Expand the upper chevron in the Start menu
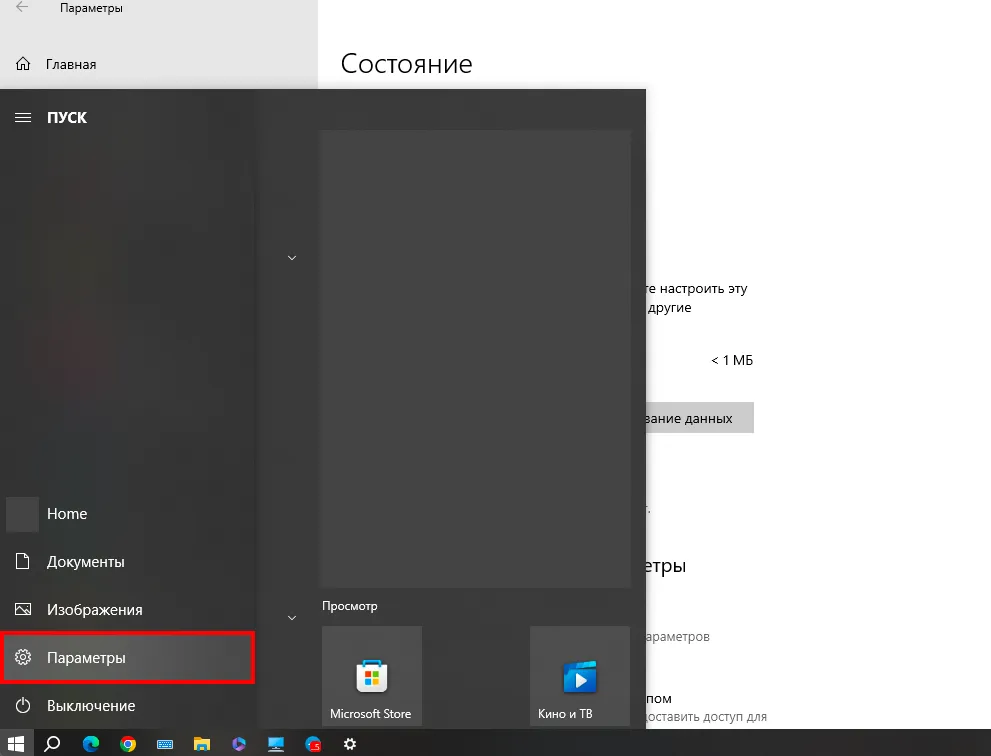Screen dimensions: 991x756 292,258
